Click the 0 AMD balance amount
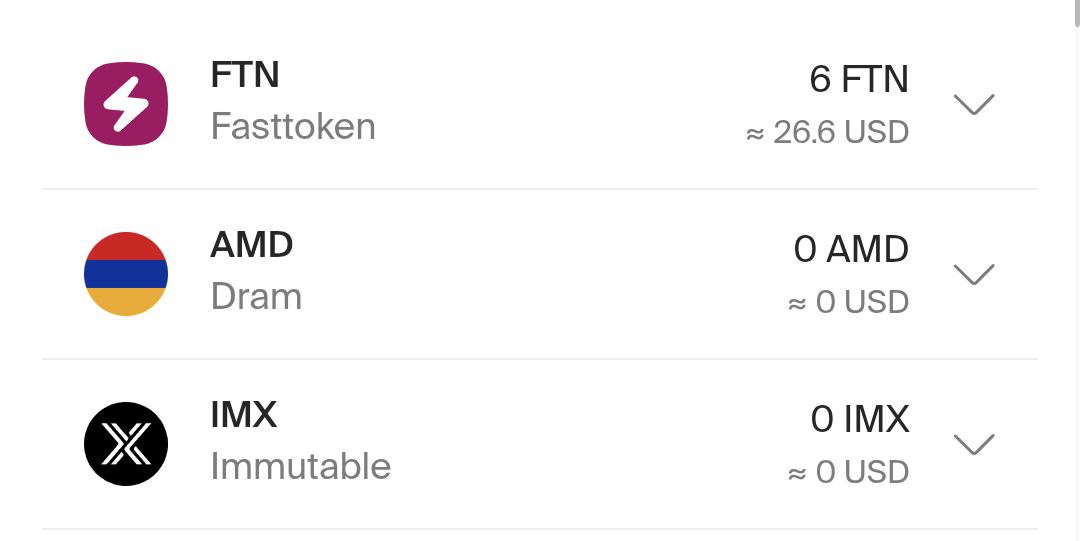The width and height of the screenshot is (1080, 541). coord(851,249)
